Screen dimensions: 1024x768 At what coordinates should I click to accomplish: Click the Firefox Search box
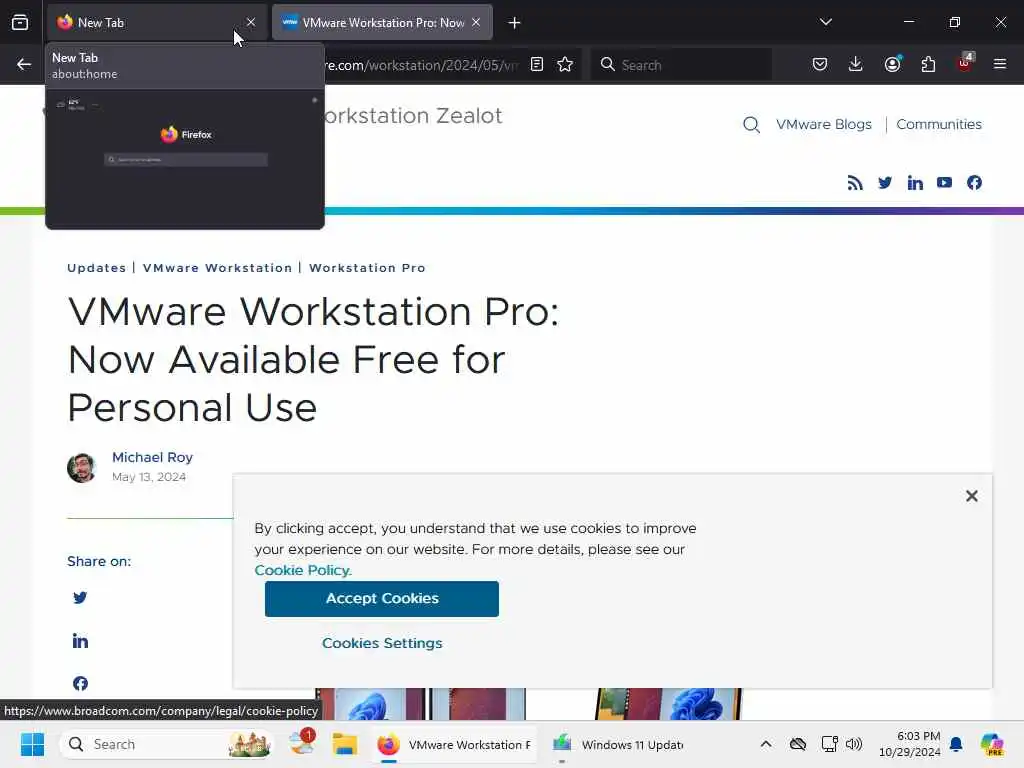pyautogui.click(x=681, y=65)
